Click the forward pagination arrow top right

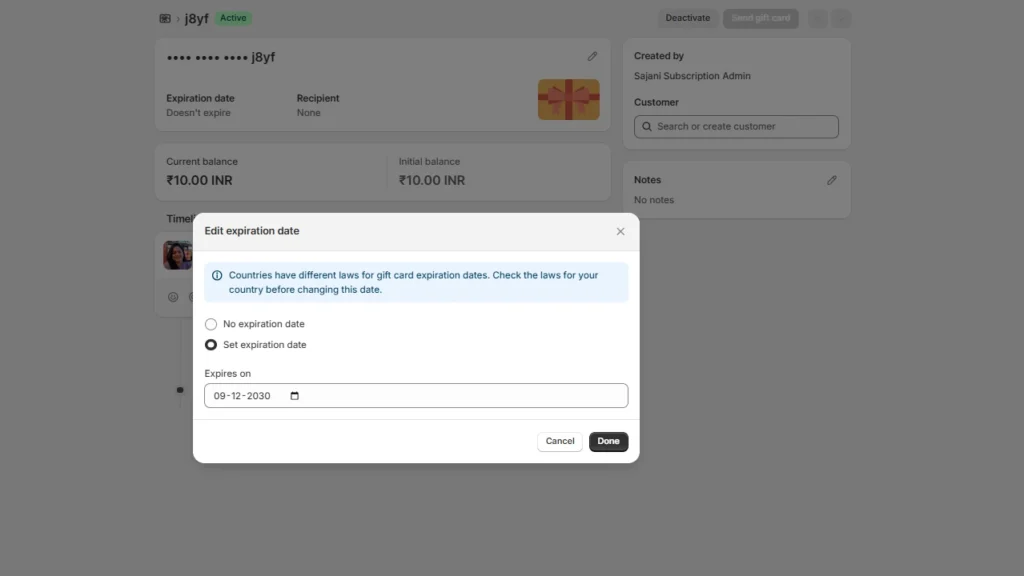point(841,18)
